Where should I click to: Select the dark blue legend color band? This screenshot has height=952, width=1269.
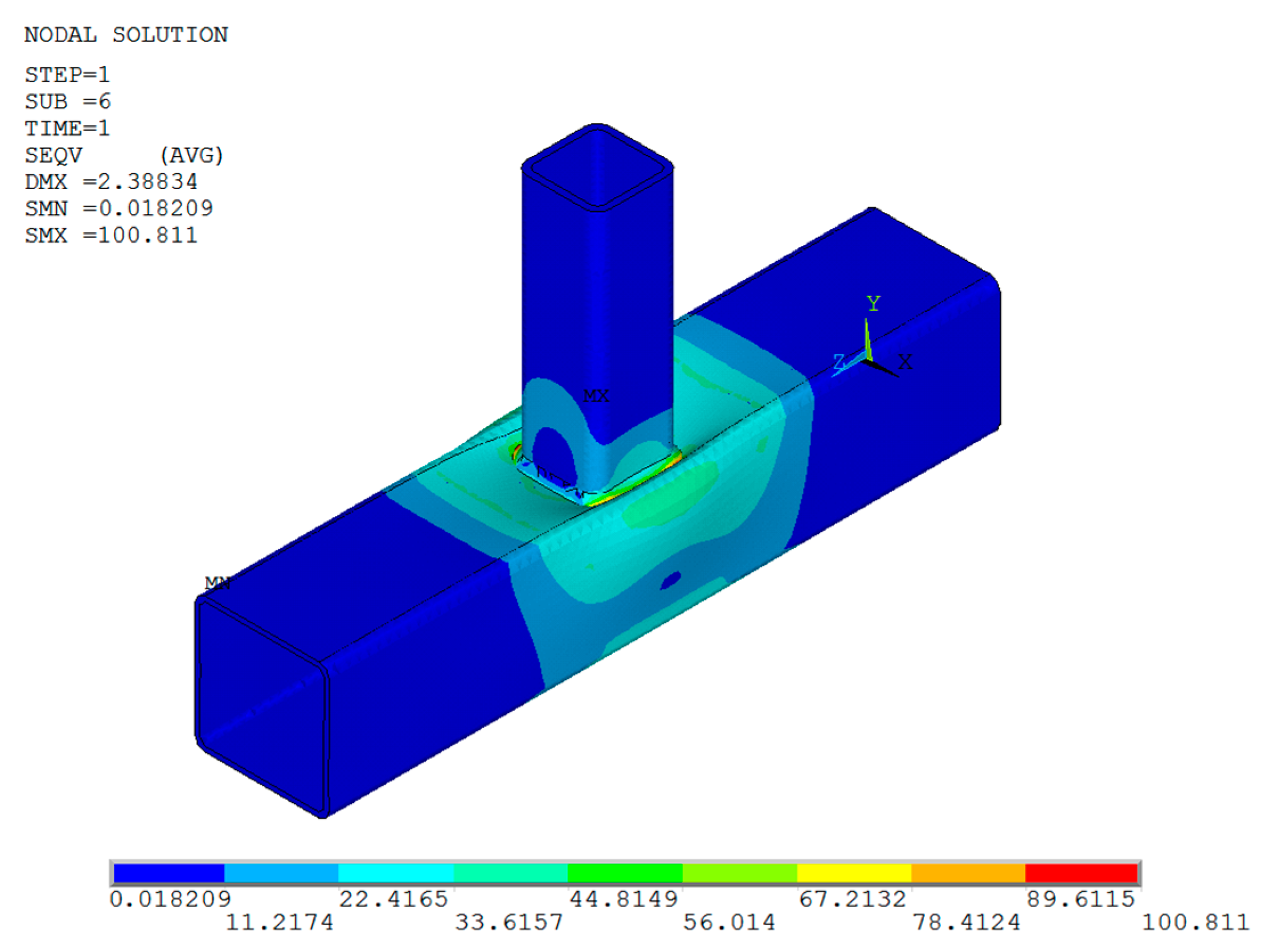tap(169, 873)
